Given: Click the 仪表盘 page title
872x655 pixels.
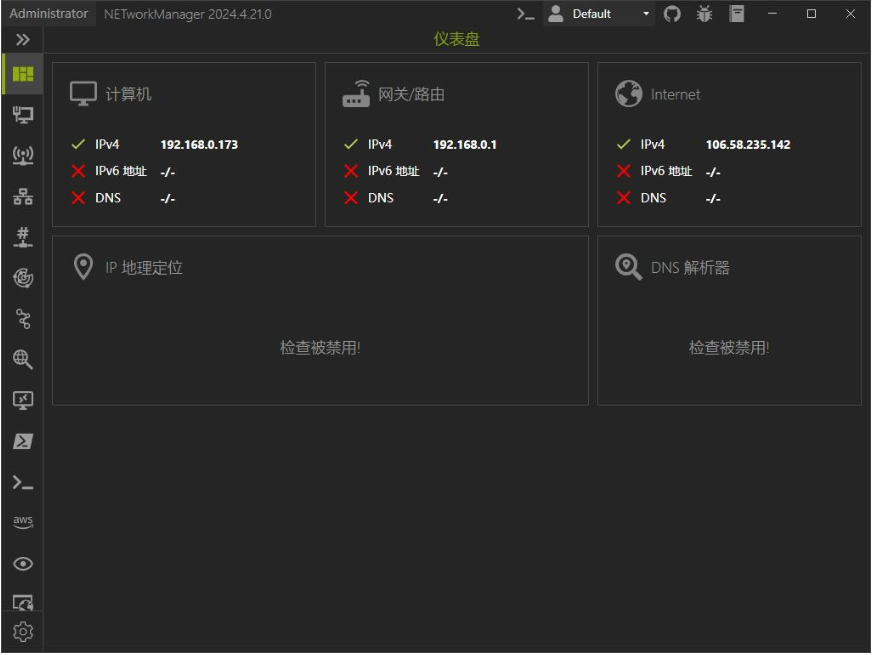Looking at the screenshot, I should [x=457, y=39].
